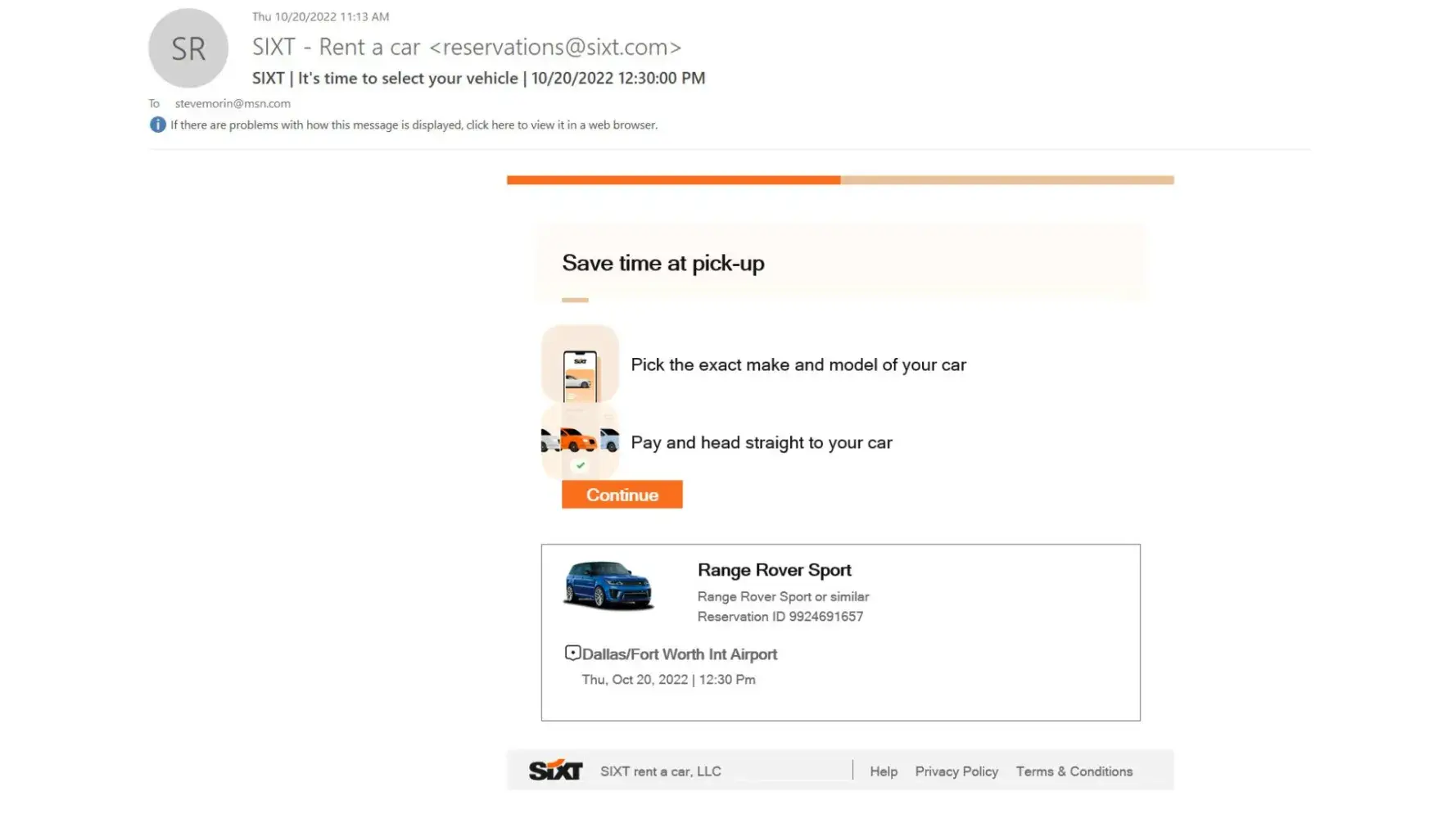Open the Help link in the footer
Viewport: 1456px width, 819px height.
[883, 771]
